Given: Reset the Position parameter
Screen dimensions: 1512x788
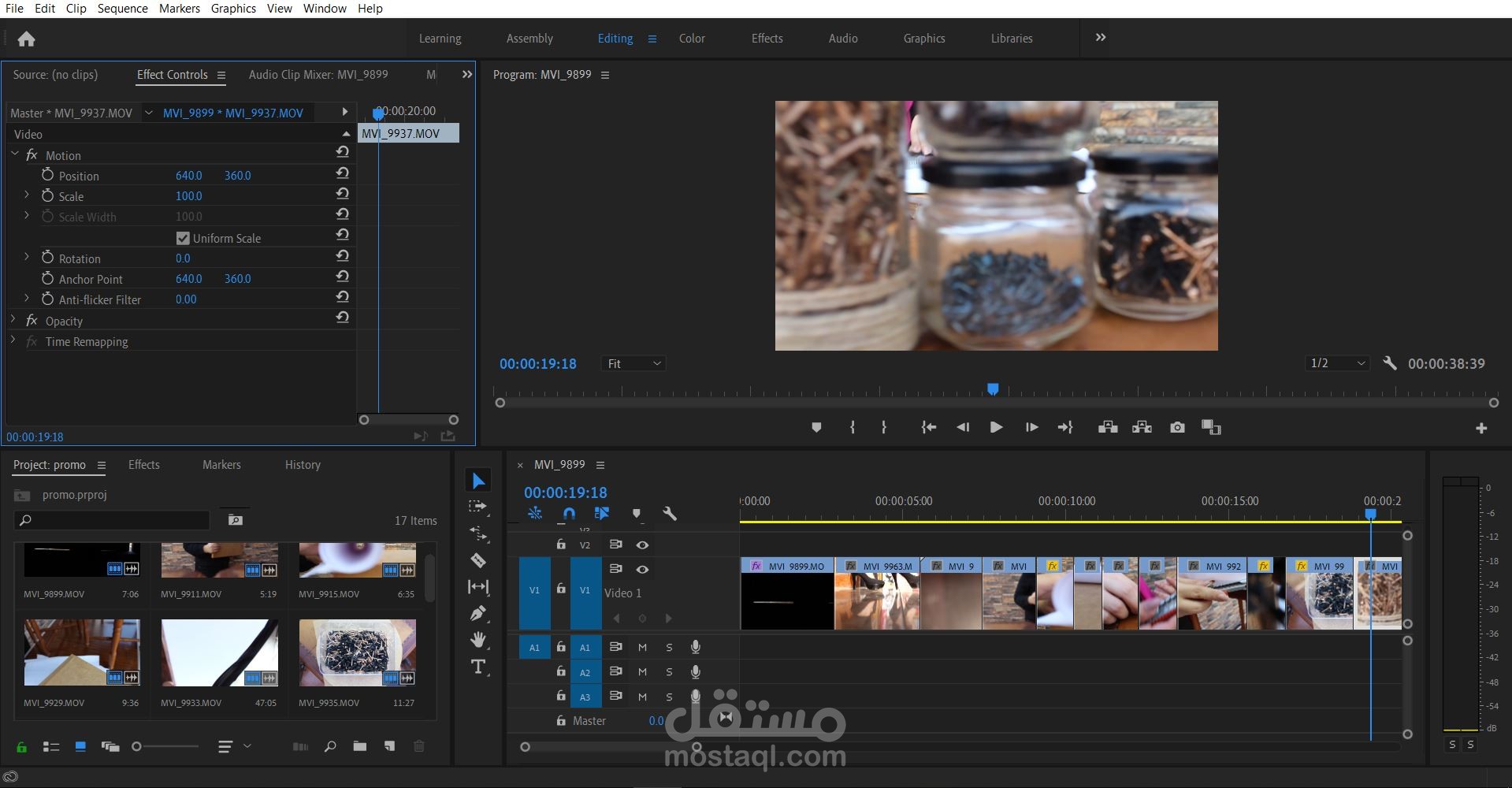Looking at the screenshot, I should (x=342, y=173).
